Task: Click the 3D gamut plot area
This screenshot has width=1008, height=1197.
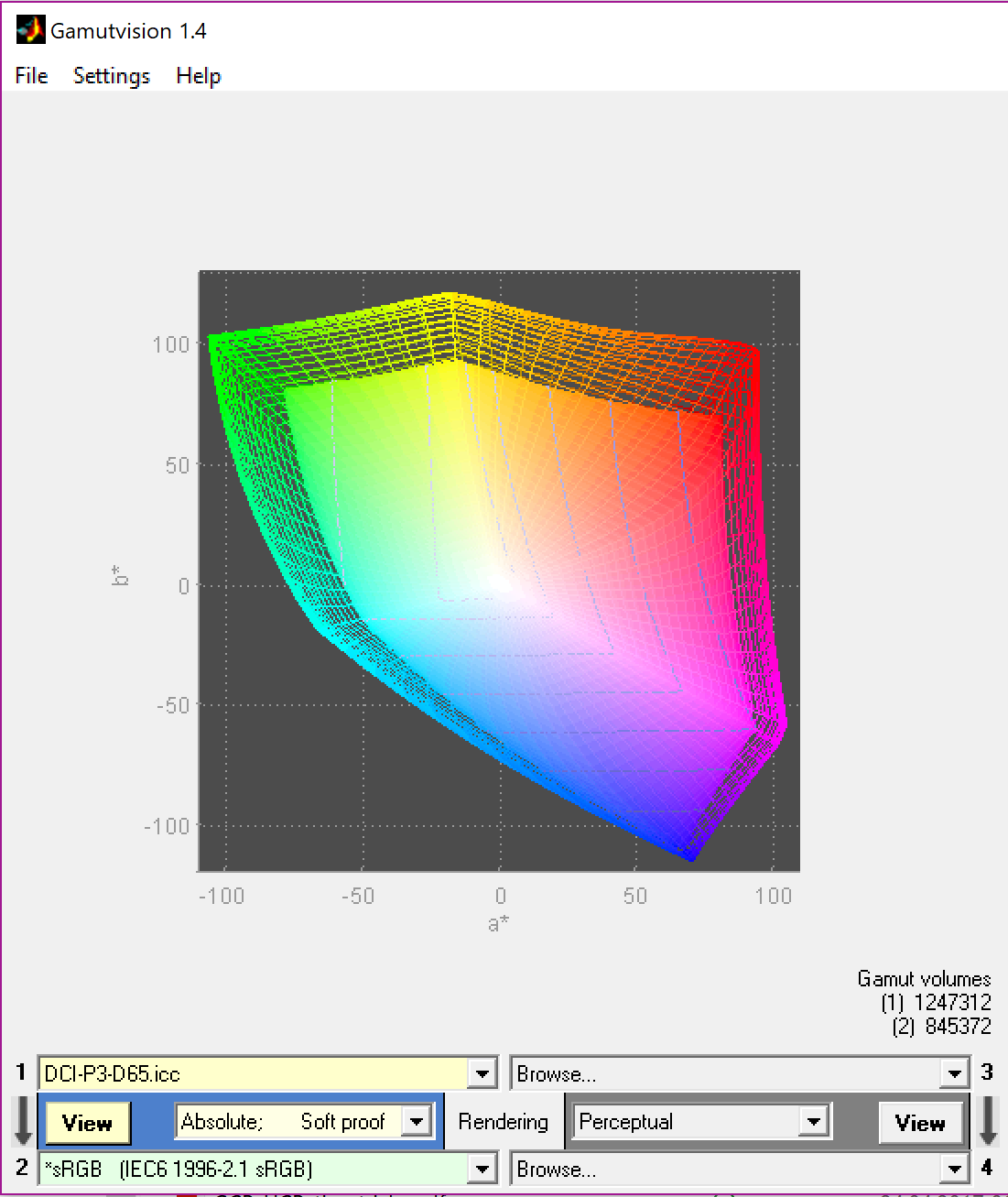Action: point(499,571)
